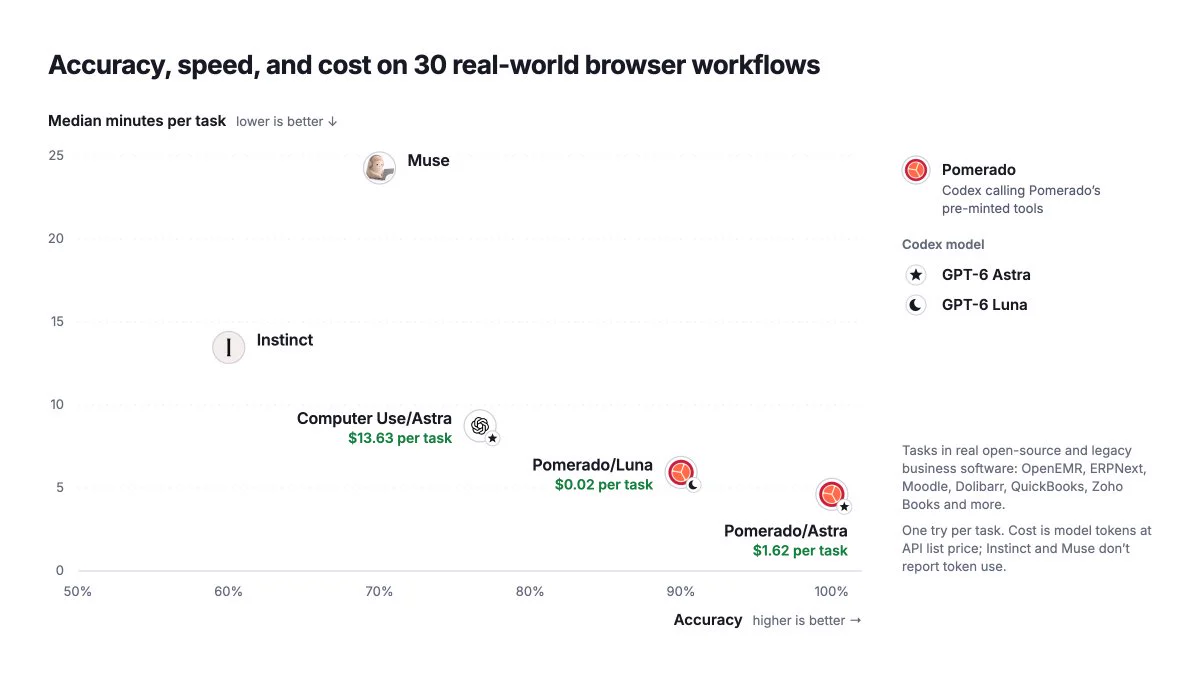This screenshot has height=675, width=1200.
Task: Click the y-axis value 20
Action: click(56, 238)
